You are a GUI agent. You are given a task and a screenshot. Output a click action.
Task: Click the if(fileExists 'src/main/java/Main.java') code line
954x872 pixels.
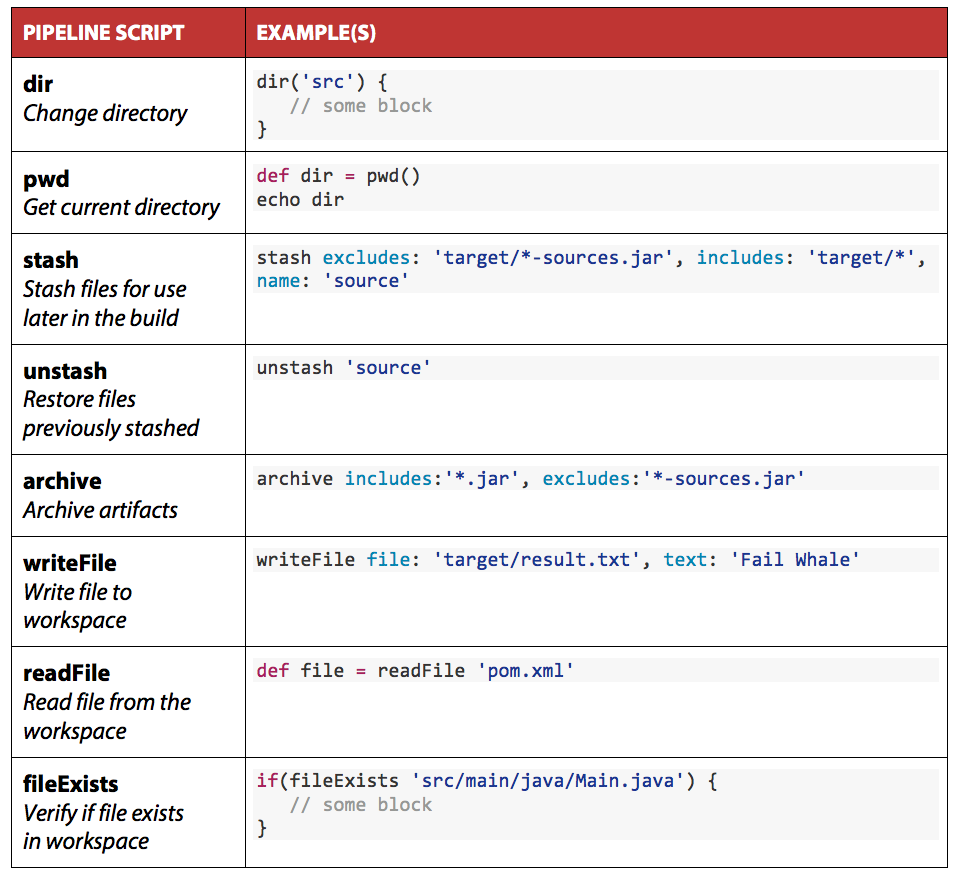pyautogui.click(x=486, y=780)
